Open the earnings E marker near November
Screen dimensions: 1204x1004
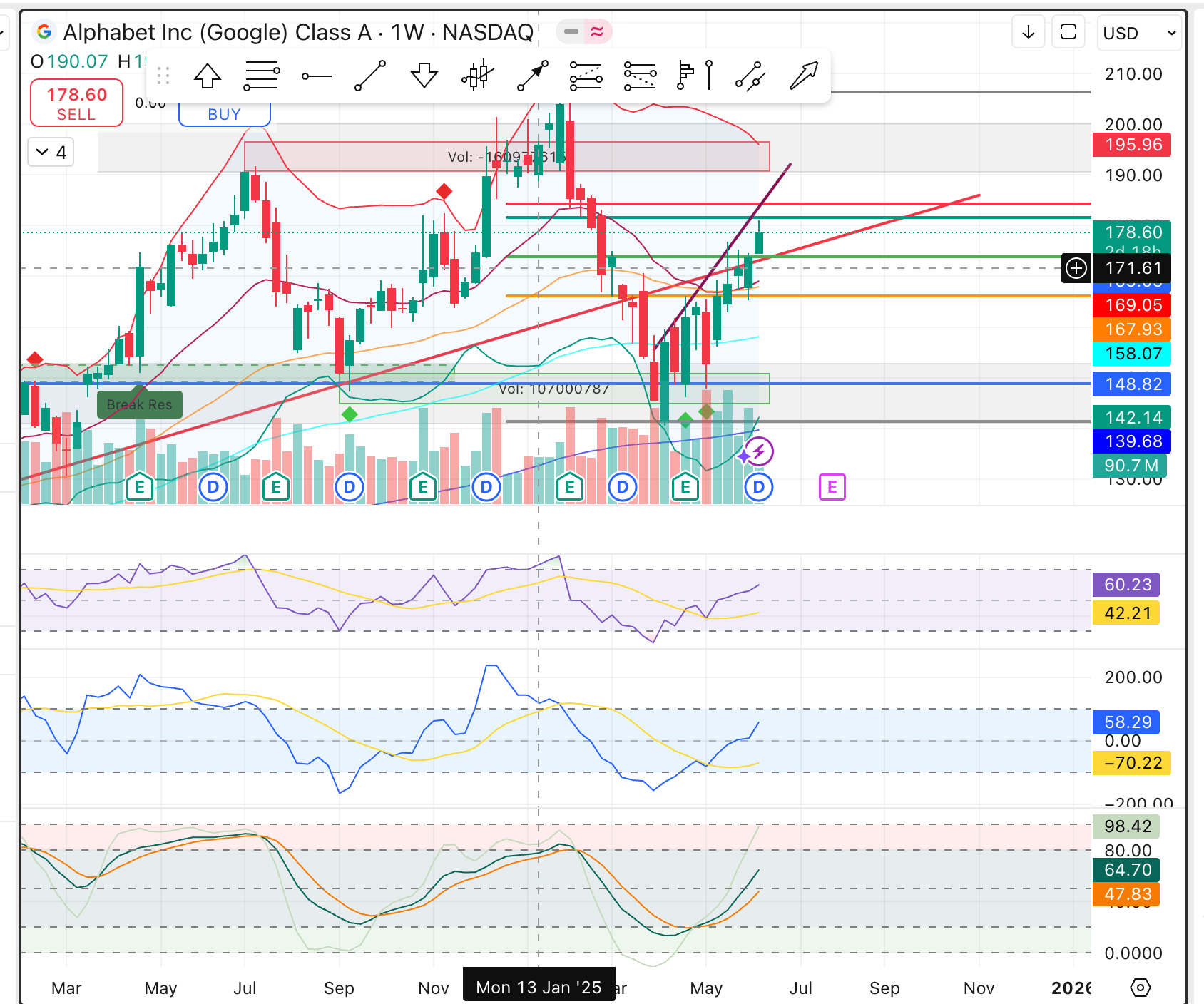[x=423, y=488]
